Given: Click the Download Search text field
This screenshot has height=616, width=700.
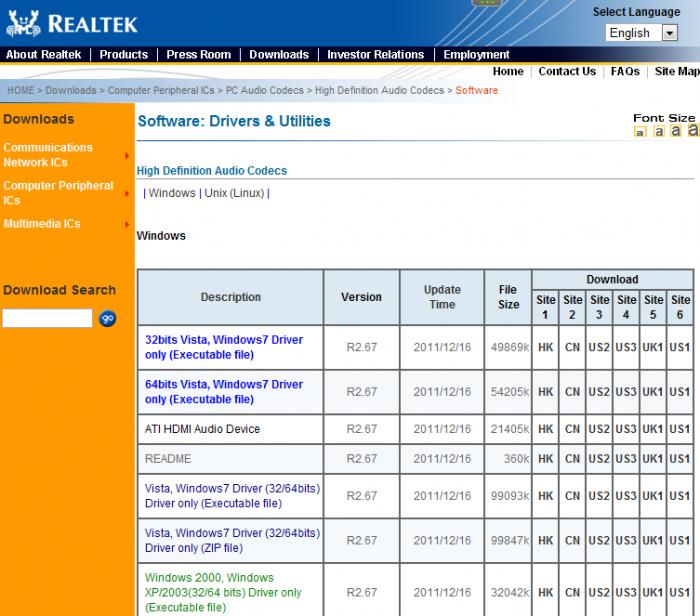Looking at the screenshot, I should [47, 318].
